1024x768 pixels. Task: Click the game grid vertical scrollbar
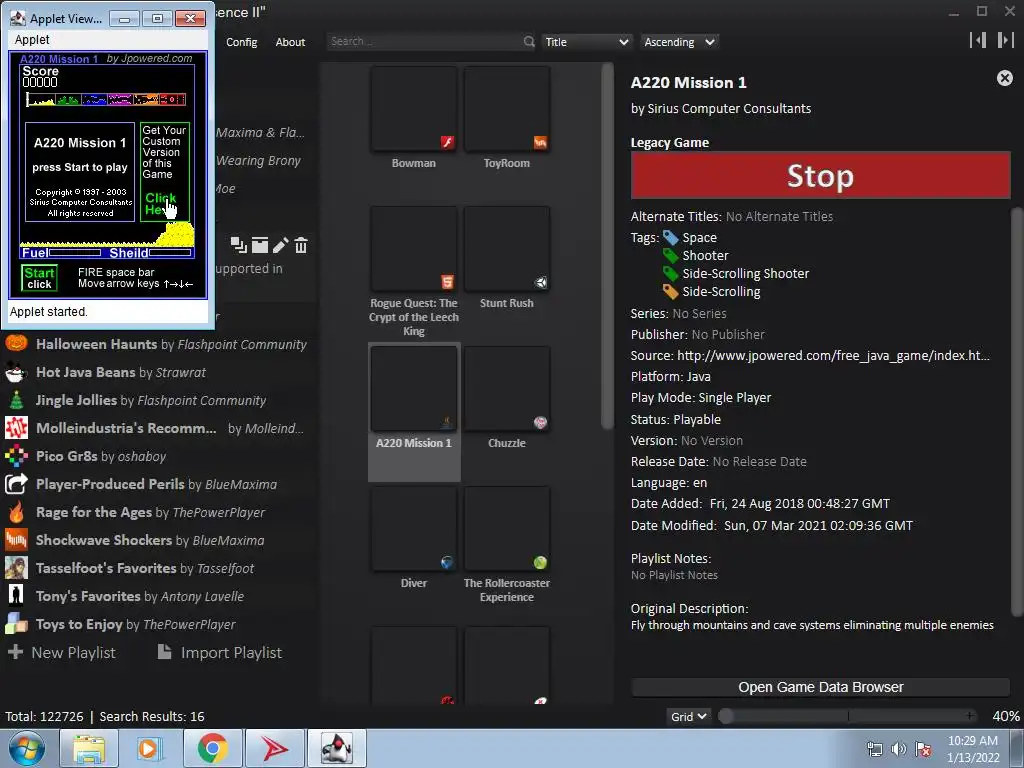coord(607,246)
